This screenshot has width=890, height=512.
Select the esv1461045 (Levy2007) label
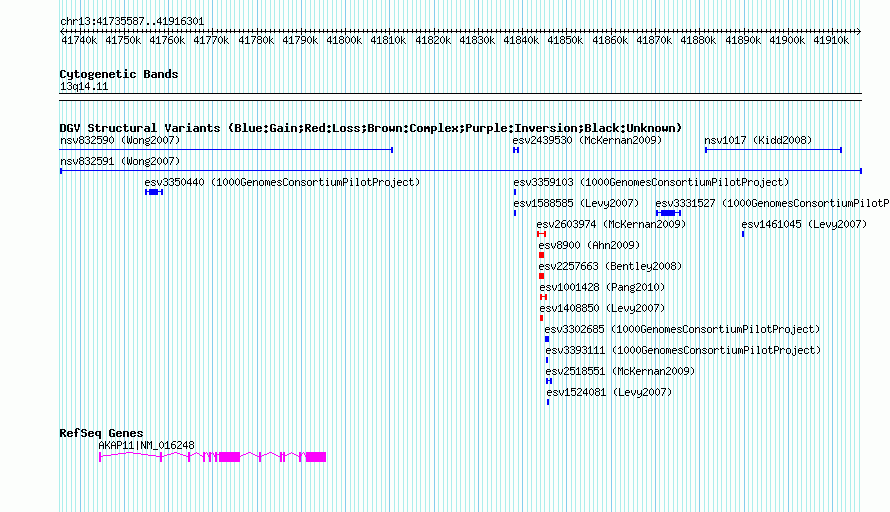[x=804, y=224]
